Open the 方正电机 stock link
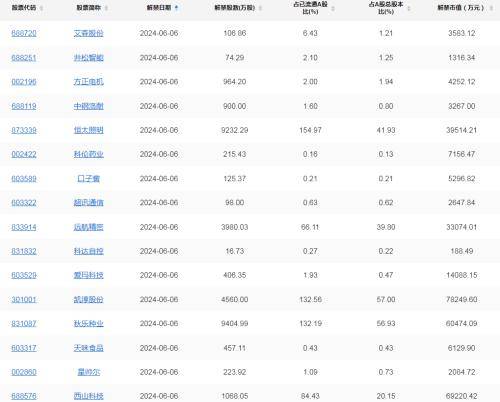 (x=88, y=82)
